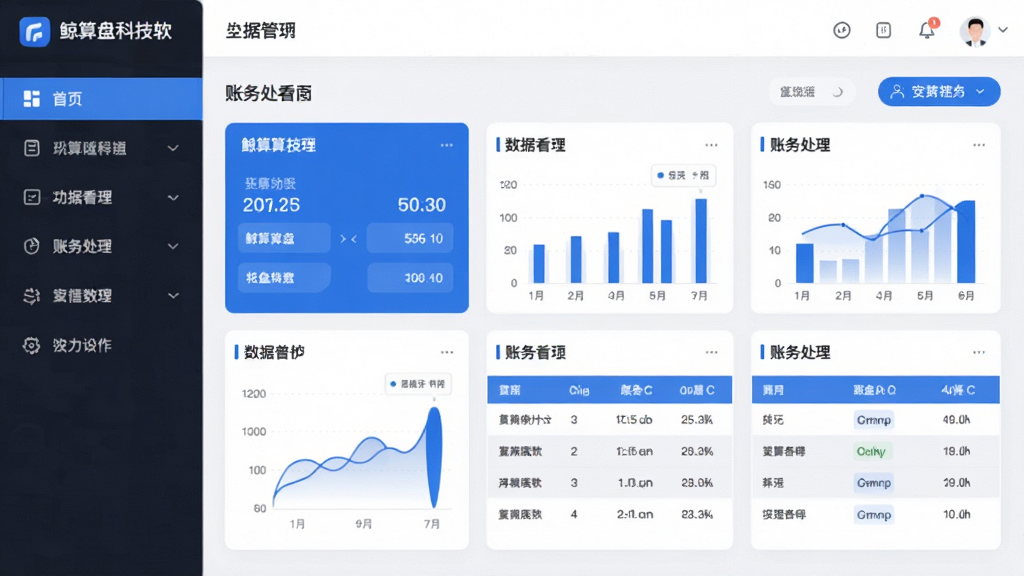Click the circular clock icon in header
Screen dimensions: 1024x576
click(842, 30)
